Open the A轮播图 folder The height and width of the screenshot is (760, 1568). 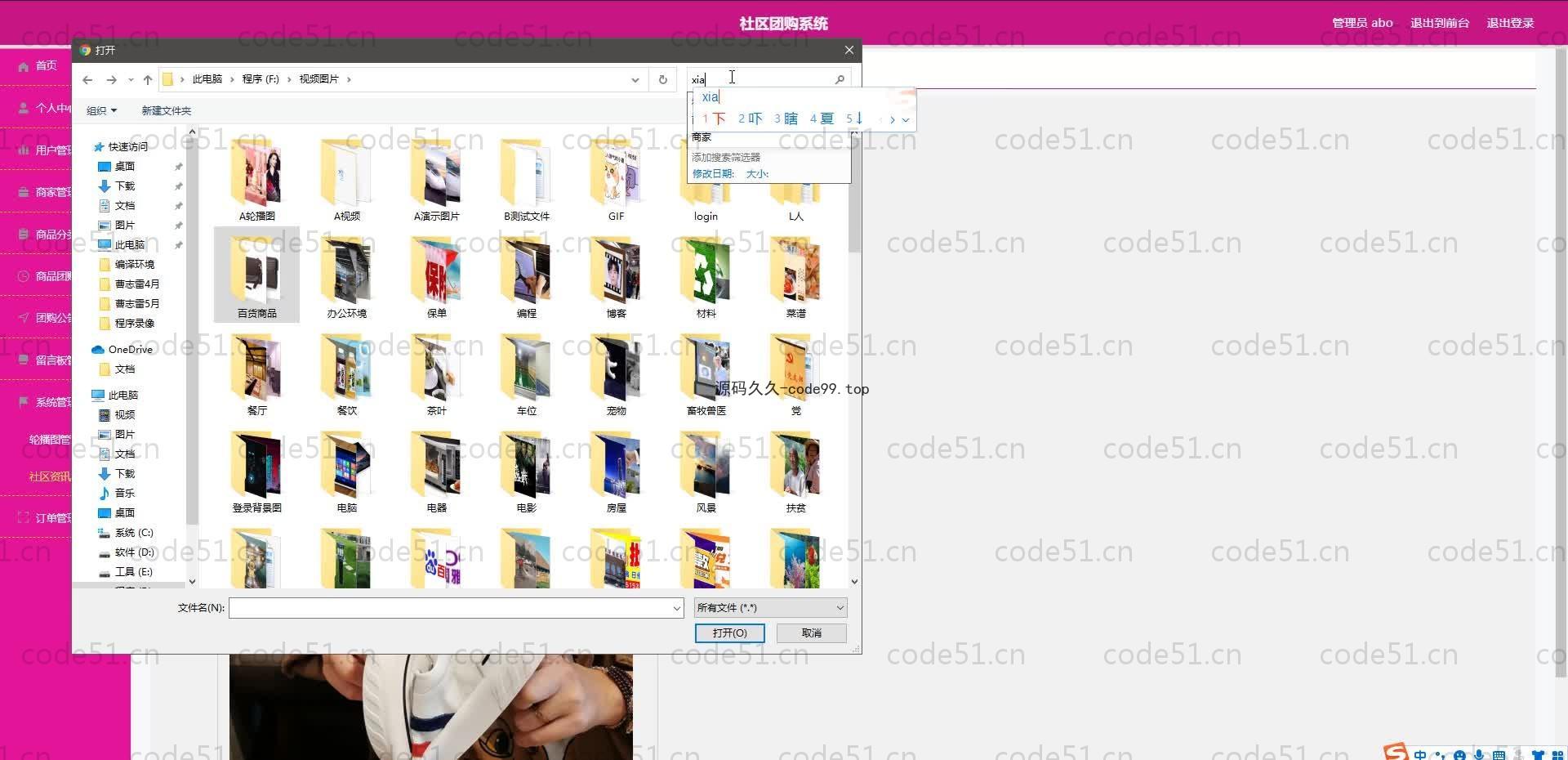pyautogui.click(x=256, y=180)
